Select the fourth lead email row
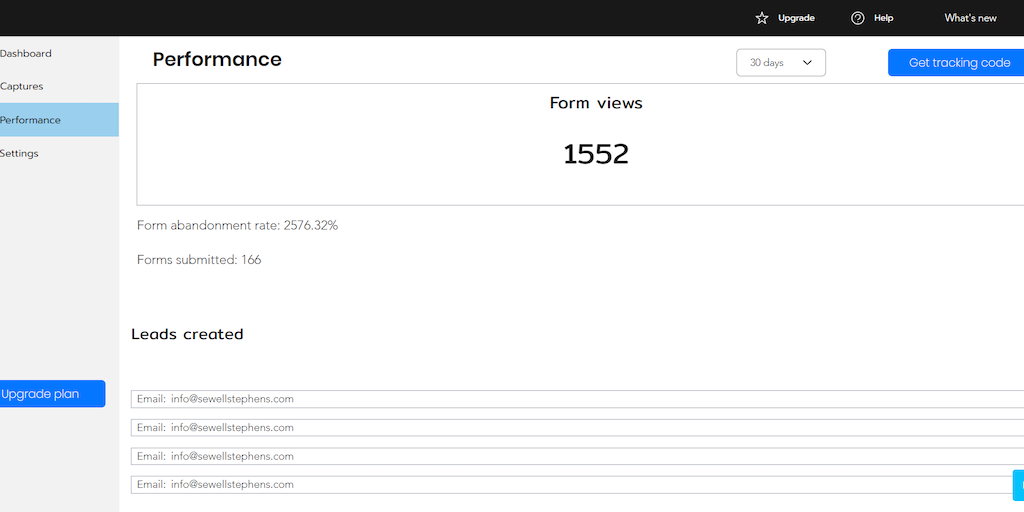 click(577, 484)
